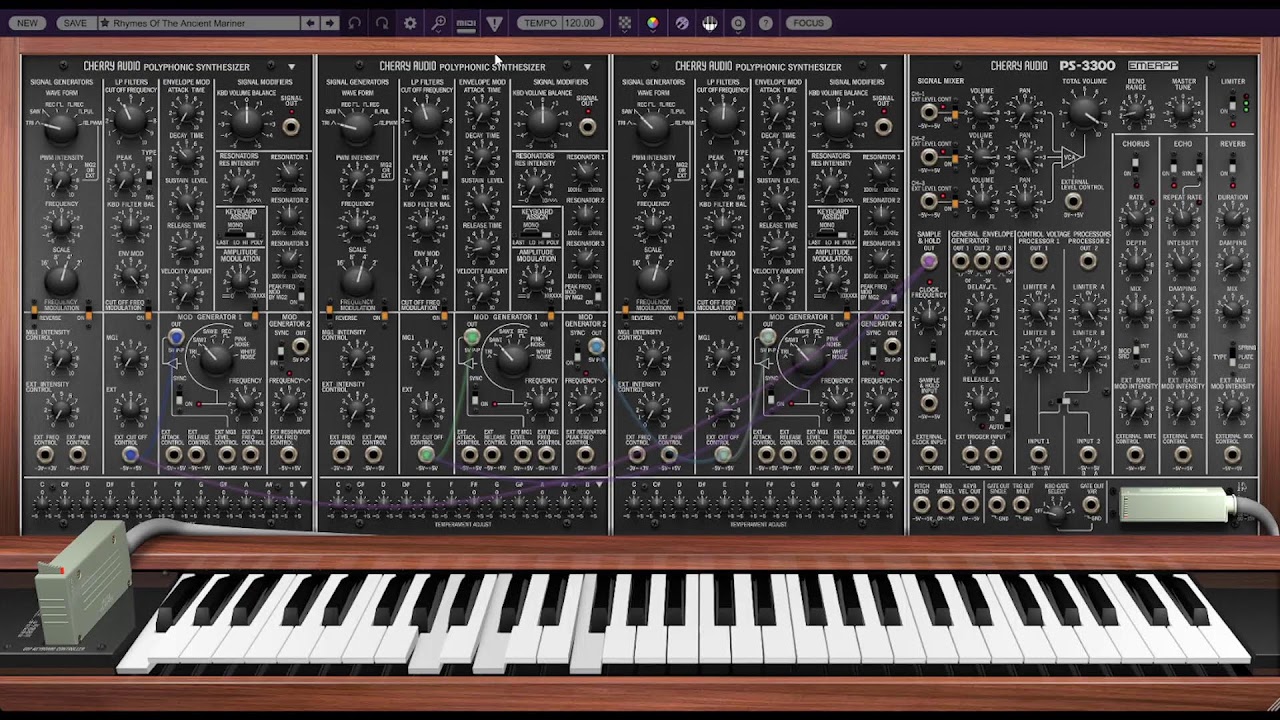The width and height of the screenshot is (1280, 720).
Task: Click the External Clock Input jack
Action: click(x=929, y=455)
